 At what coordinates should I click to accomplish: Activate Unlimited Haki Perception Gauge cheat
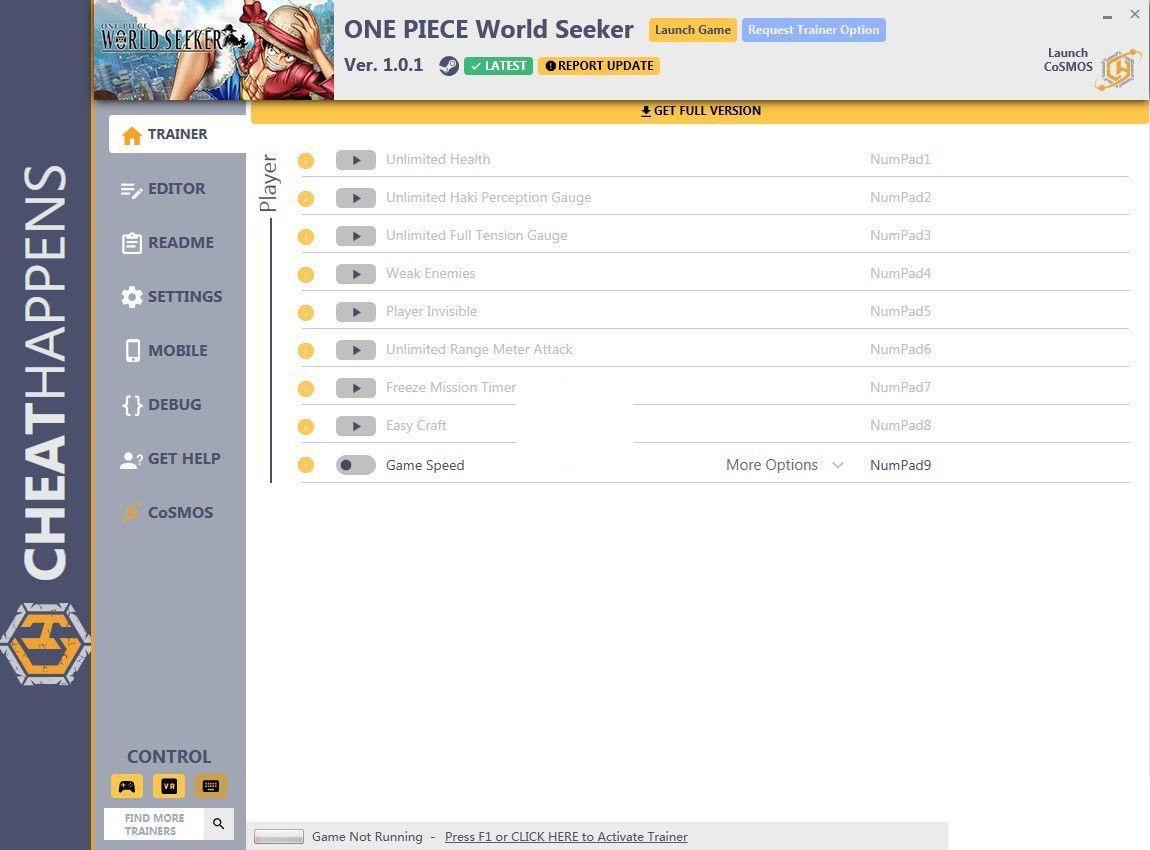356,198
